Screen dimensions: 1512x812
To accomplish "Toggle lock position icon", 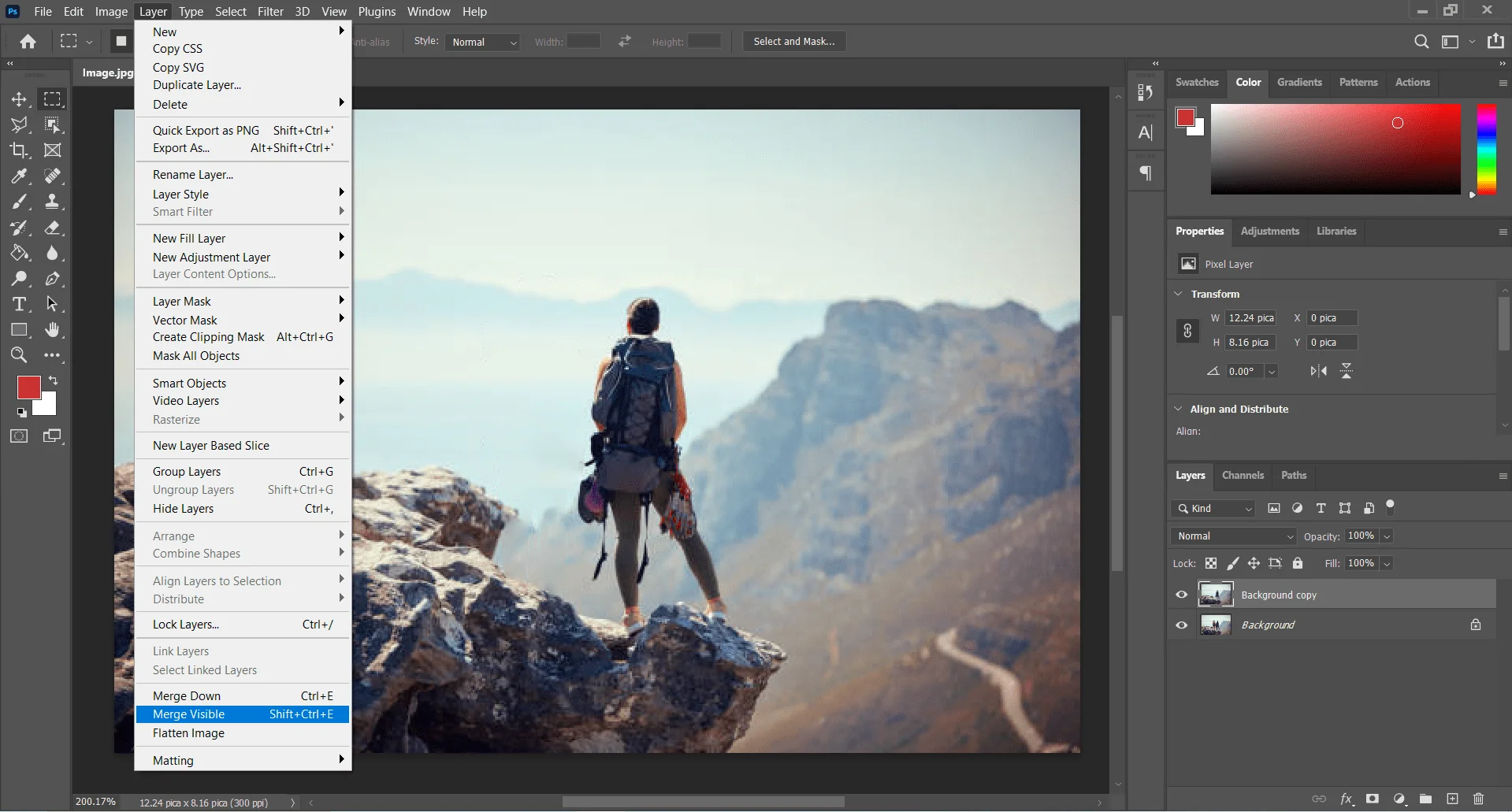I will (1254, 563).
